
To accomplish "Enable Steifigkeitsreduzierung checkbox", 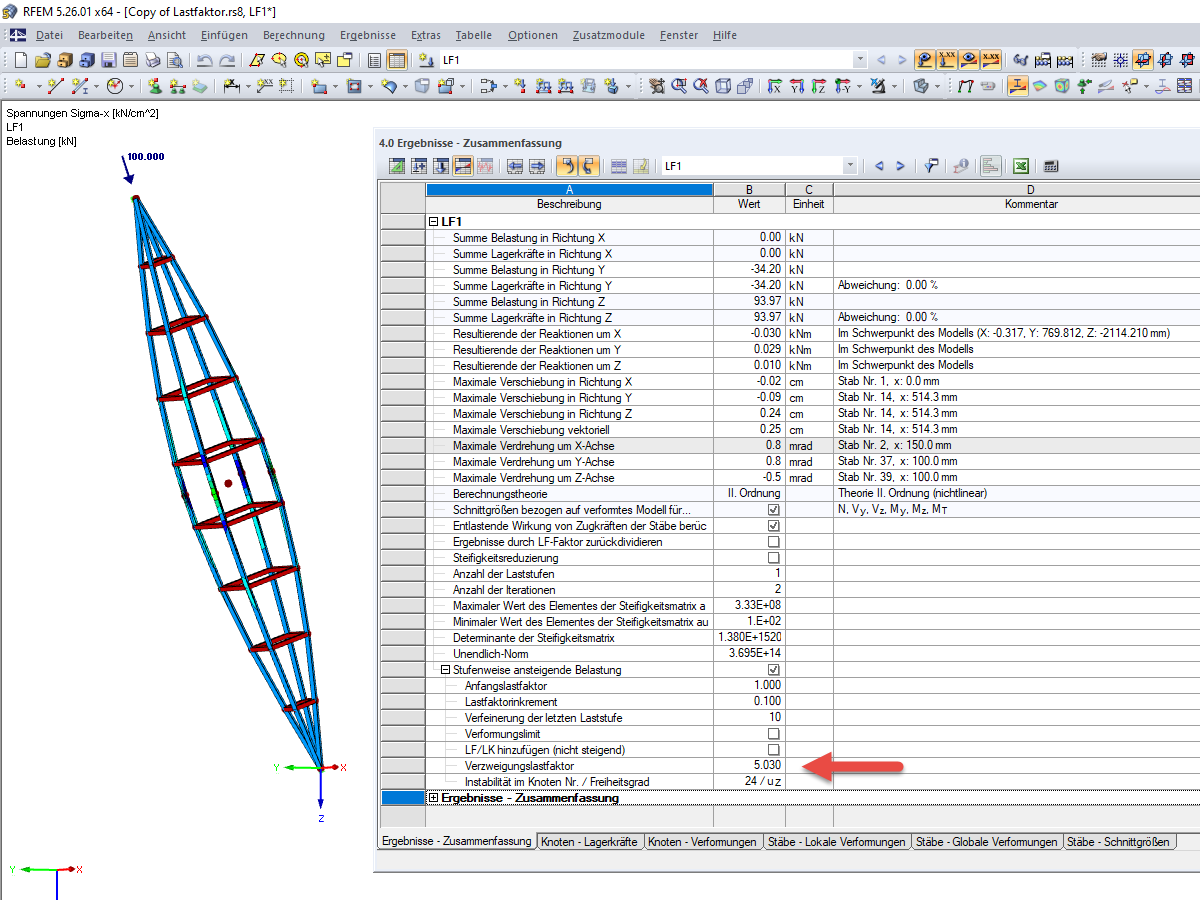I will point(773,558).
